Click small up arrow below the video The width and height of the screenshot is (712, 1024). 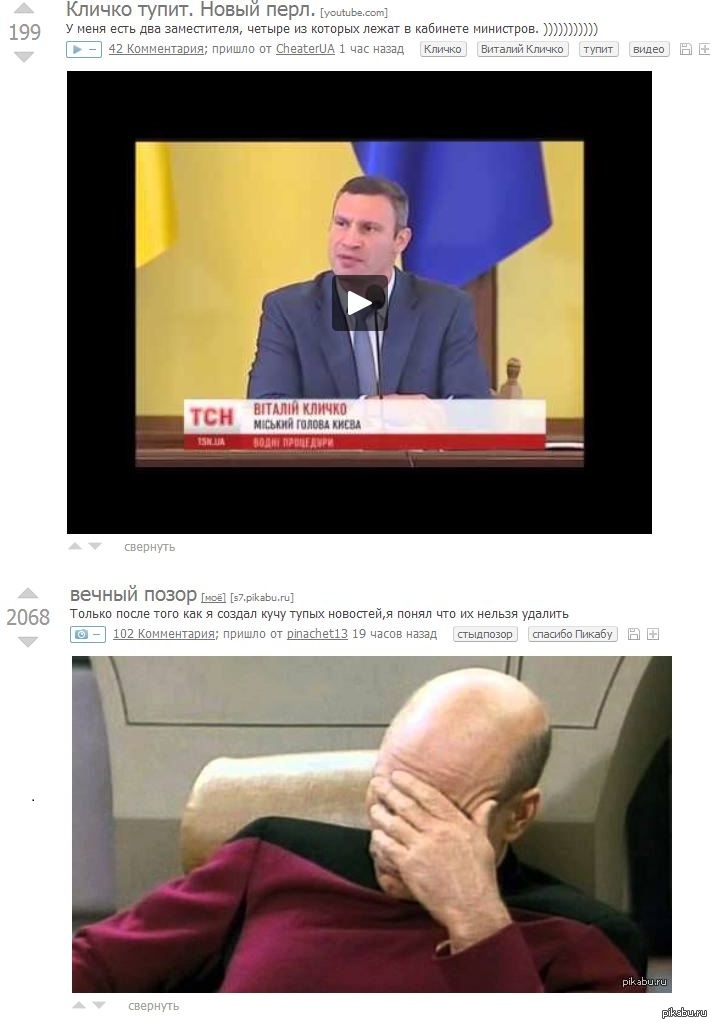[75, 546]
